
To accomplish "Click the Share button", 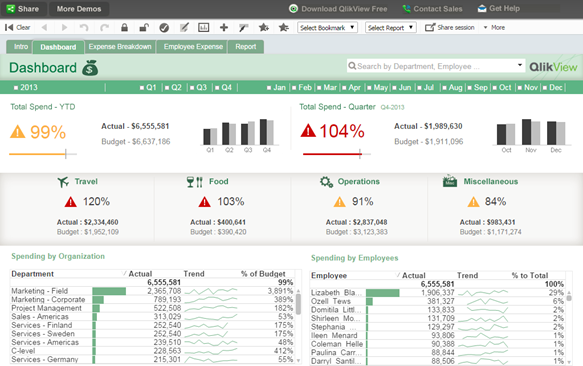I will coord(23,9).
